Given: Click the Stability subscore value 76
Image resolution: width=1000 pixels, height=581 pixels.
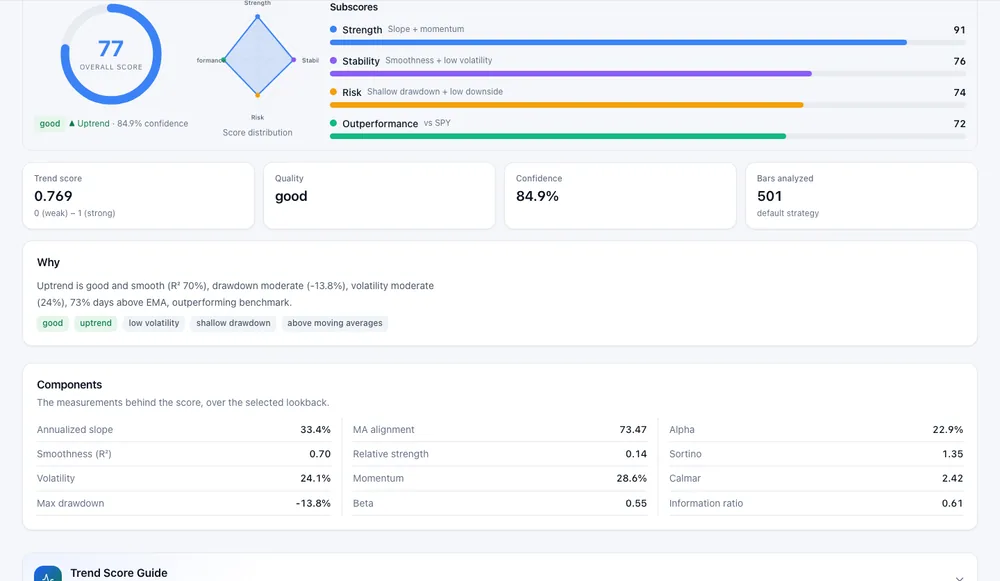Looking at the screenshot, I should coord(959,61).
